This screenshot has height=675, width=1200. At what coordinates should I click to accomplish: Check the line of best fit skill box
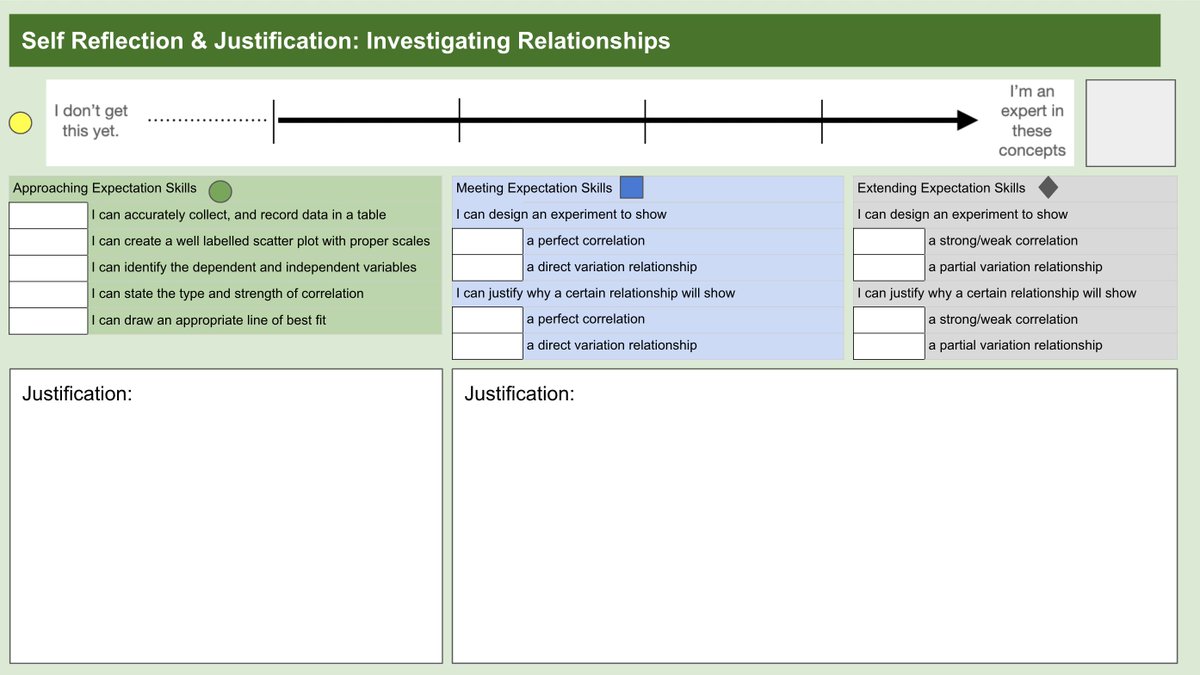[x=47, y=320]
